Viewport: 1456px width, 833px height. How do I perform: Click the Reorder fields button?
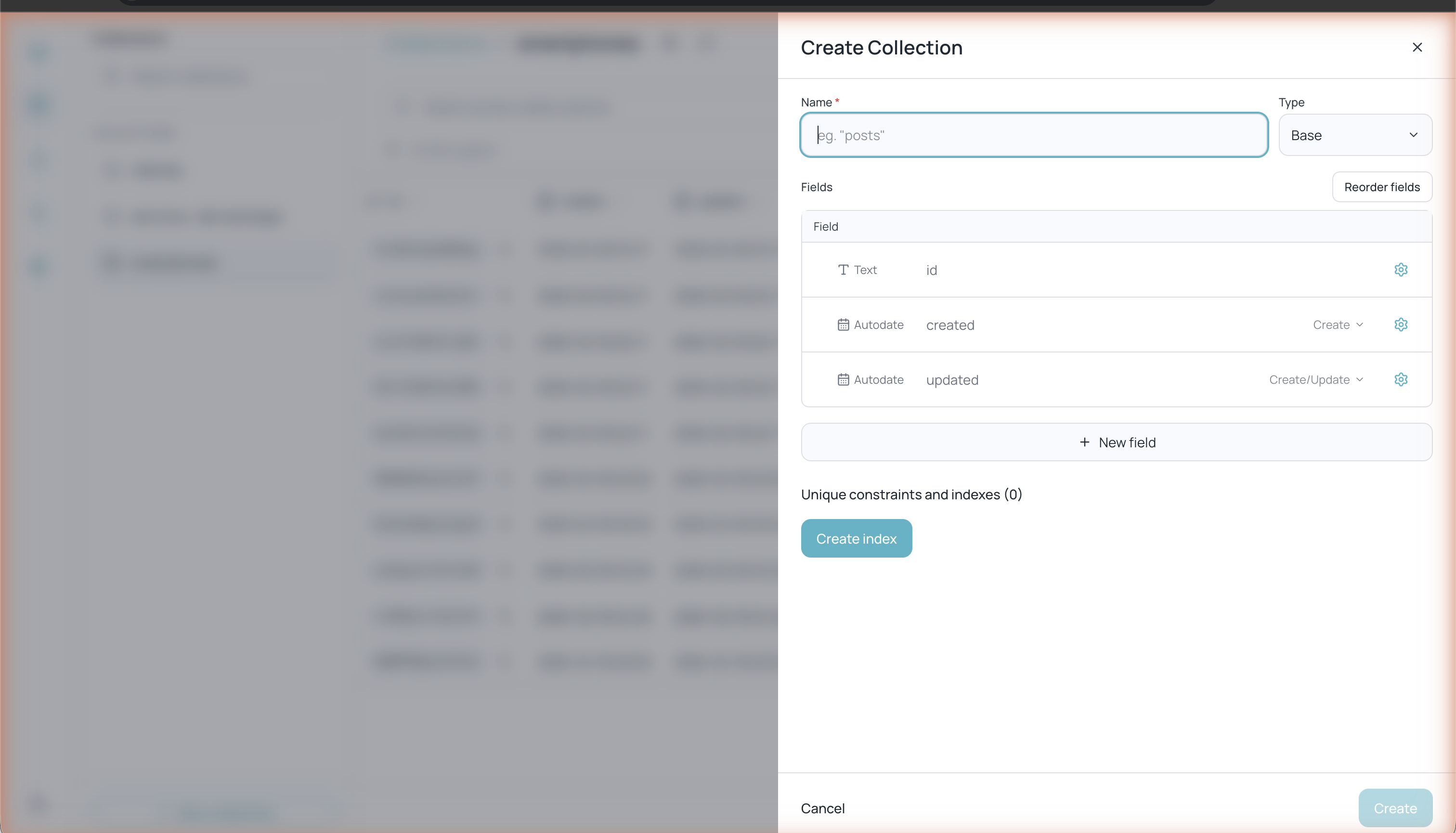click(x=1382, y=186)
